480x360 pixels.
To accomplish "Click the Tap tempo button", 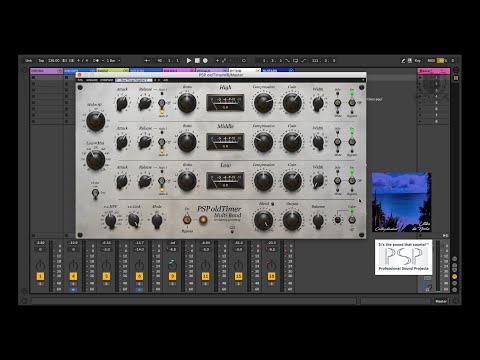I will point(41,60).
